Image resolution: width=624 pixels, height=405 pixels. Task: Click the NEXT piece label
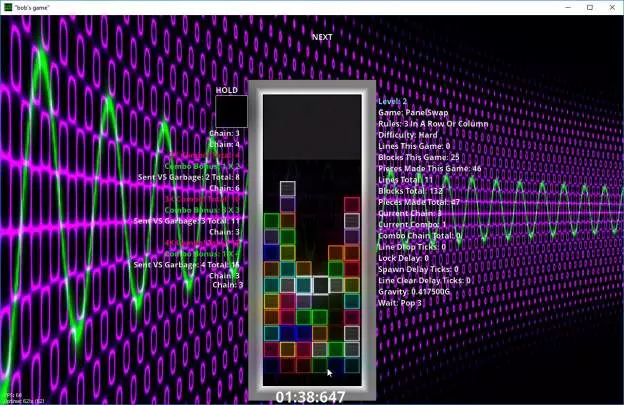(322, 37)
